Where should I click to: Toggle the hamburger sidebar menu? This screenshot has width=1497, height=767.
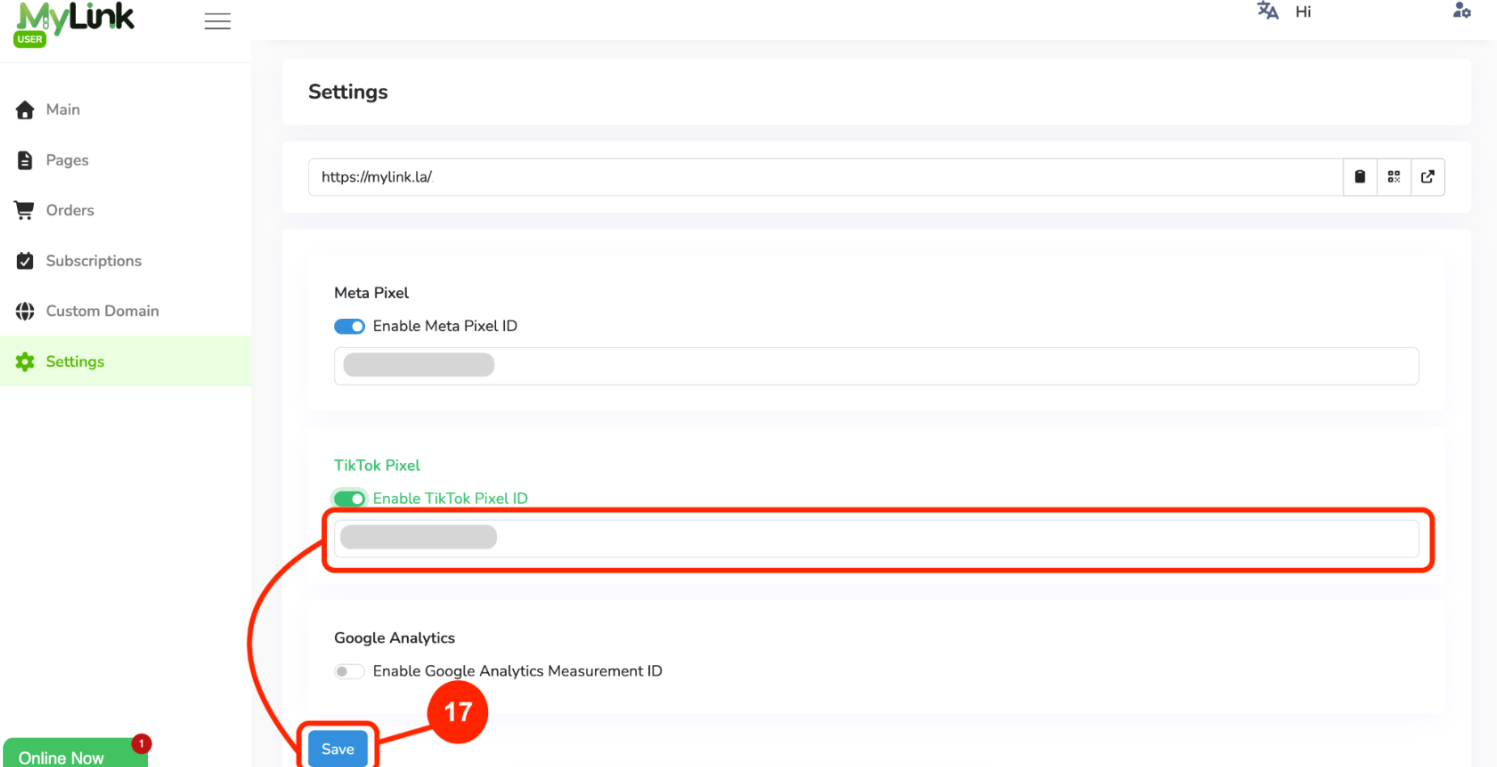tap(217, 22)
